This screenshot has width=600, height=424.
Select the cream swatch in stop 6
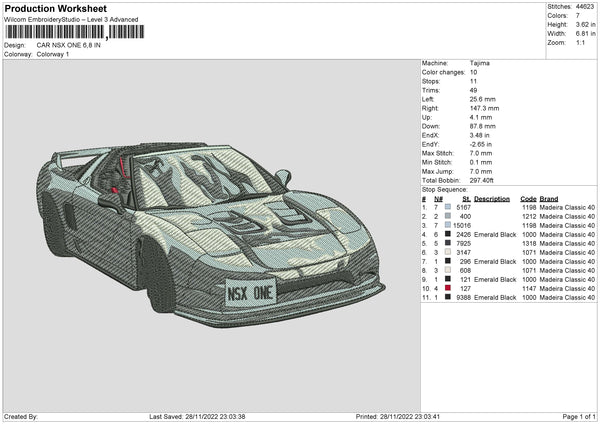(x=447, y=252)
